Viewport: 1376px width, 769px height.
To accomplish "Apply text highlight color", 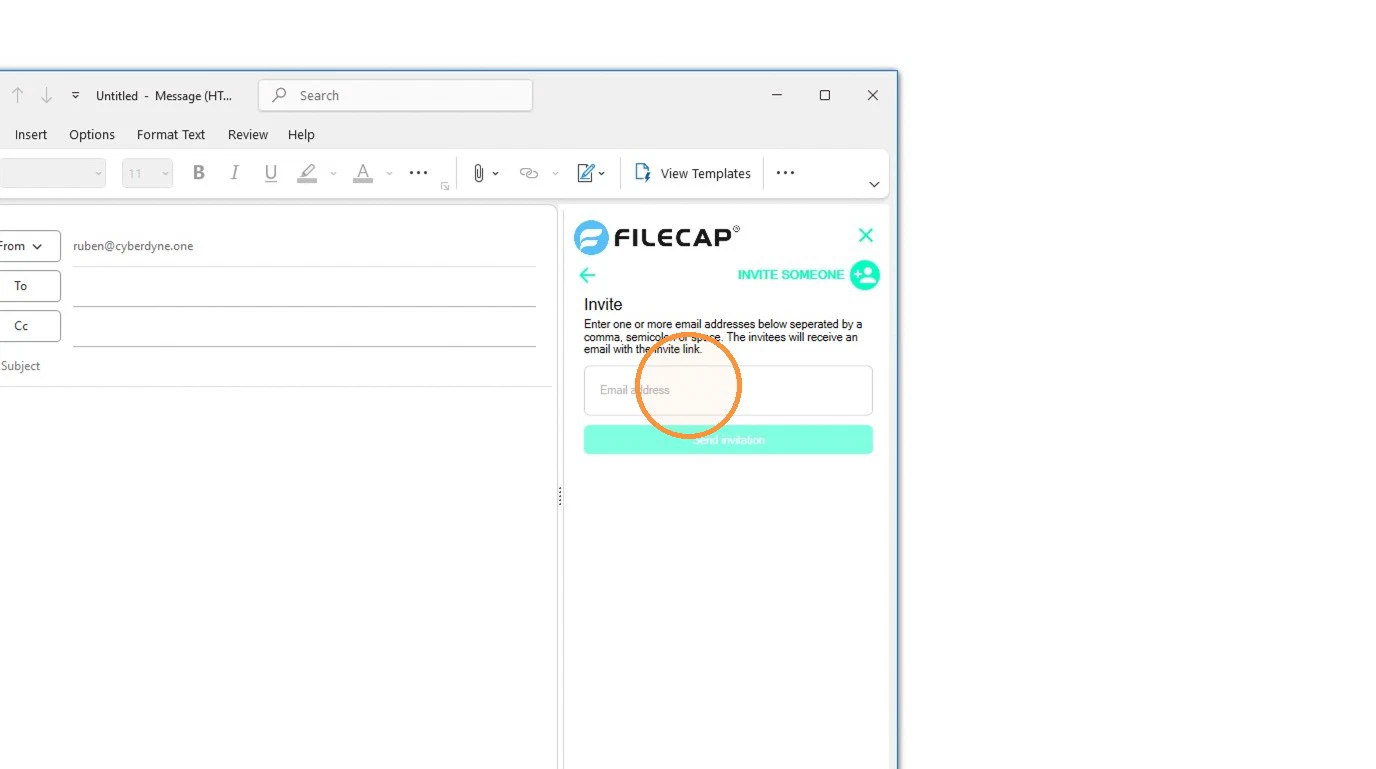I will pos(308,173).
